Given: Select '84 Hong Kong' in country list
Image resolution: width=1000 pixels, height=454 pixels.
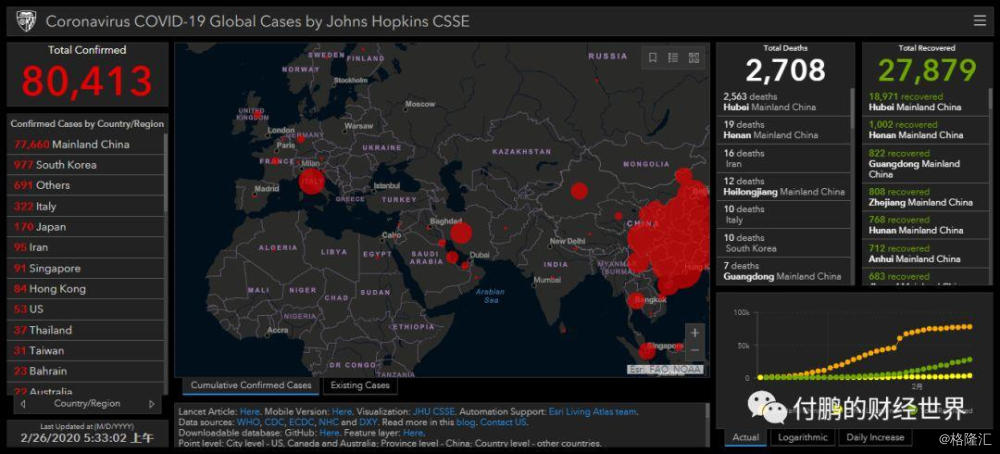Looking at the screenshot, I should tap(86, 288).
